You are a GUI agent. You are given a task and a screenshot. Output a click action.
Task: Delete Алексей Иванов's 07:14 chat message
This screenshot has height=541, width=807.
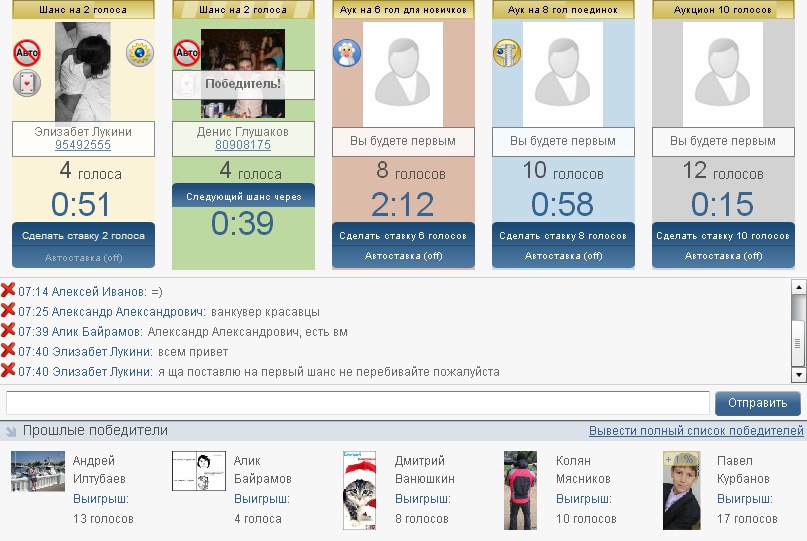click(8, 290)
